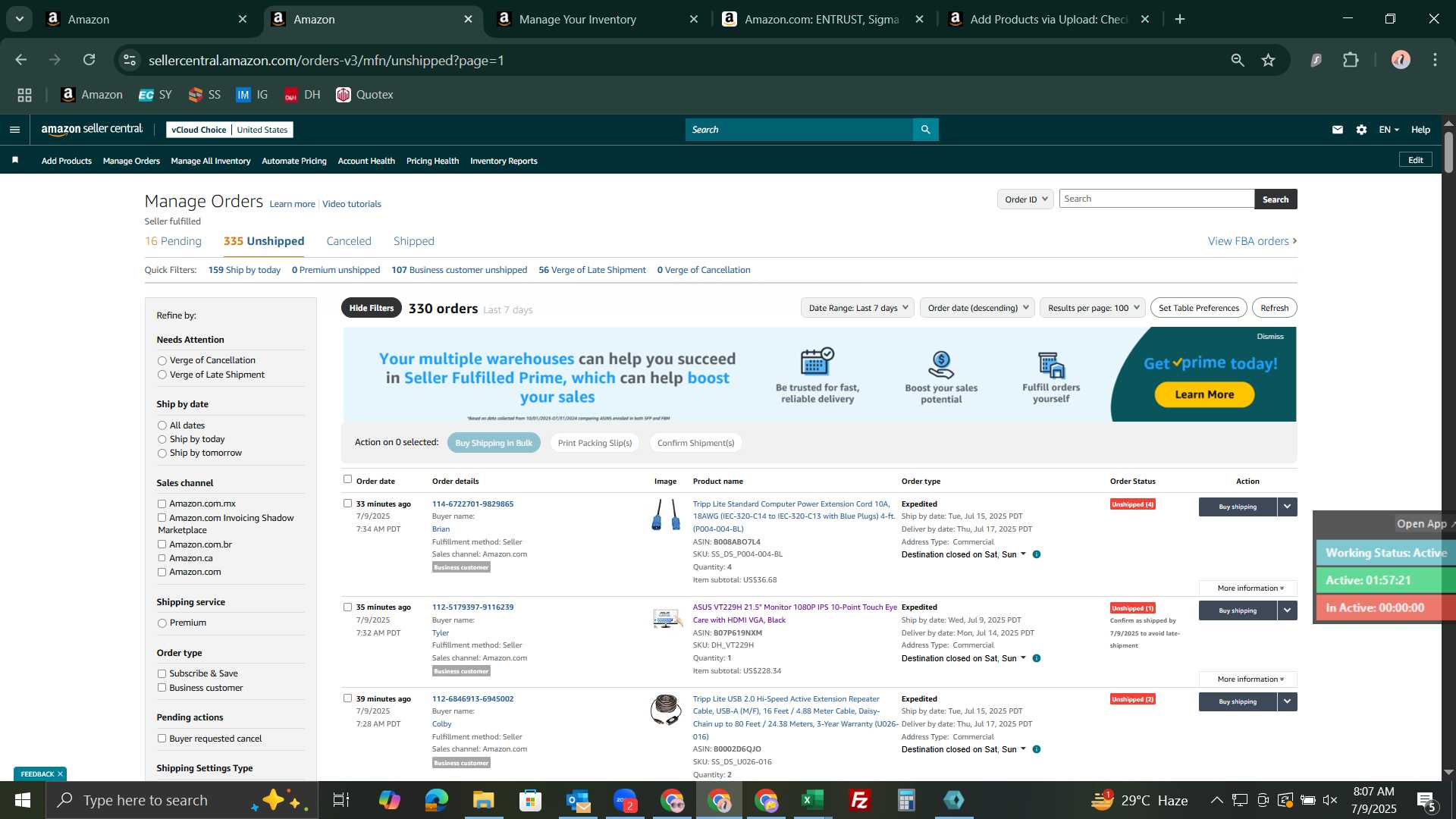1456x819 pixels.
Task: Open the Amazon bookmark in bookmarks bar
Action: (92, 95)
